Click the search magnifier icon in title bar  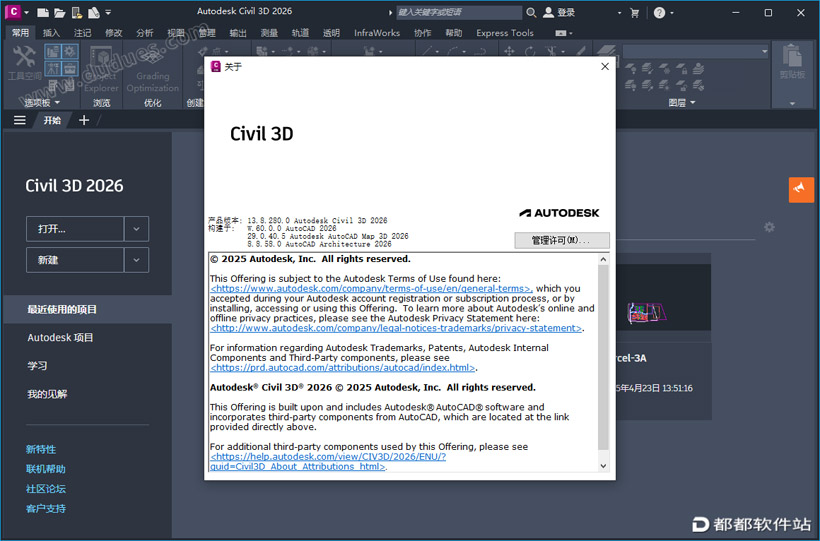click(x=531, y=12)
